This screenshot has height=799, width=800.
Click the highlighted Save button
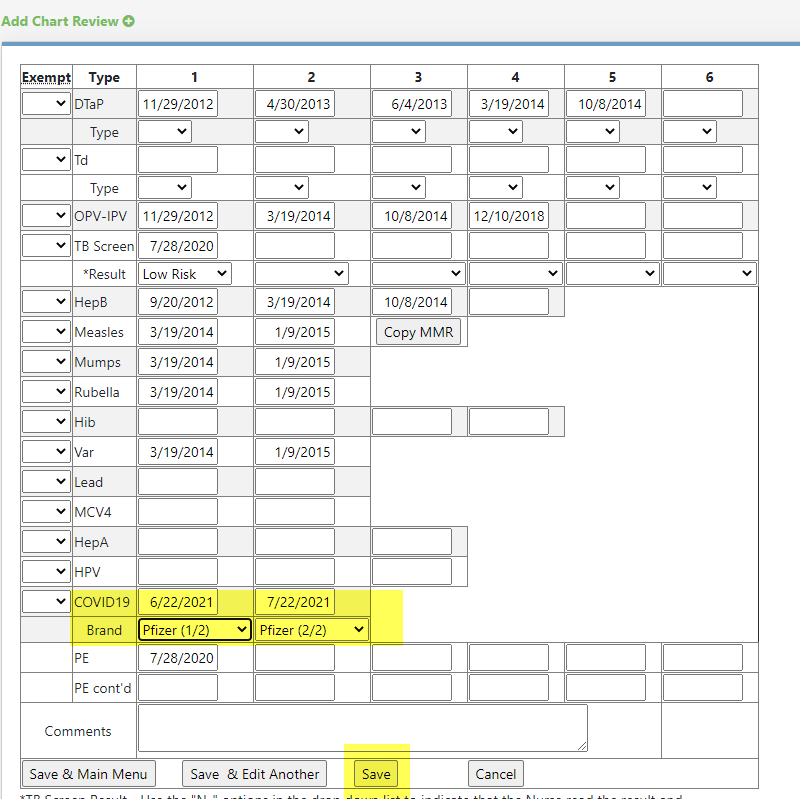pyautogui.click(x=376, y=774)
